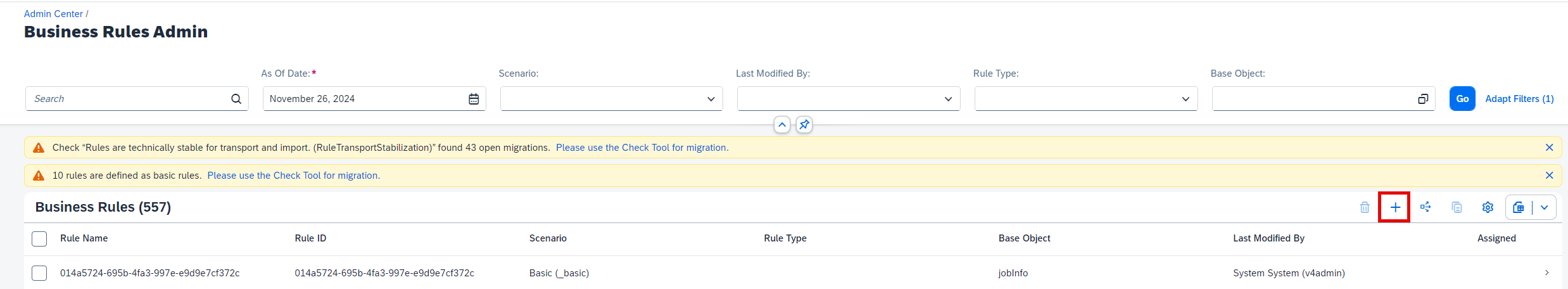Click the export to spreadsheet icon
The height and width of the screenshot is (289, 1568).
[1519, 207]
